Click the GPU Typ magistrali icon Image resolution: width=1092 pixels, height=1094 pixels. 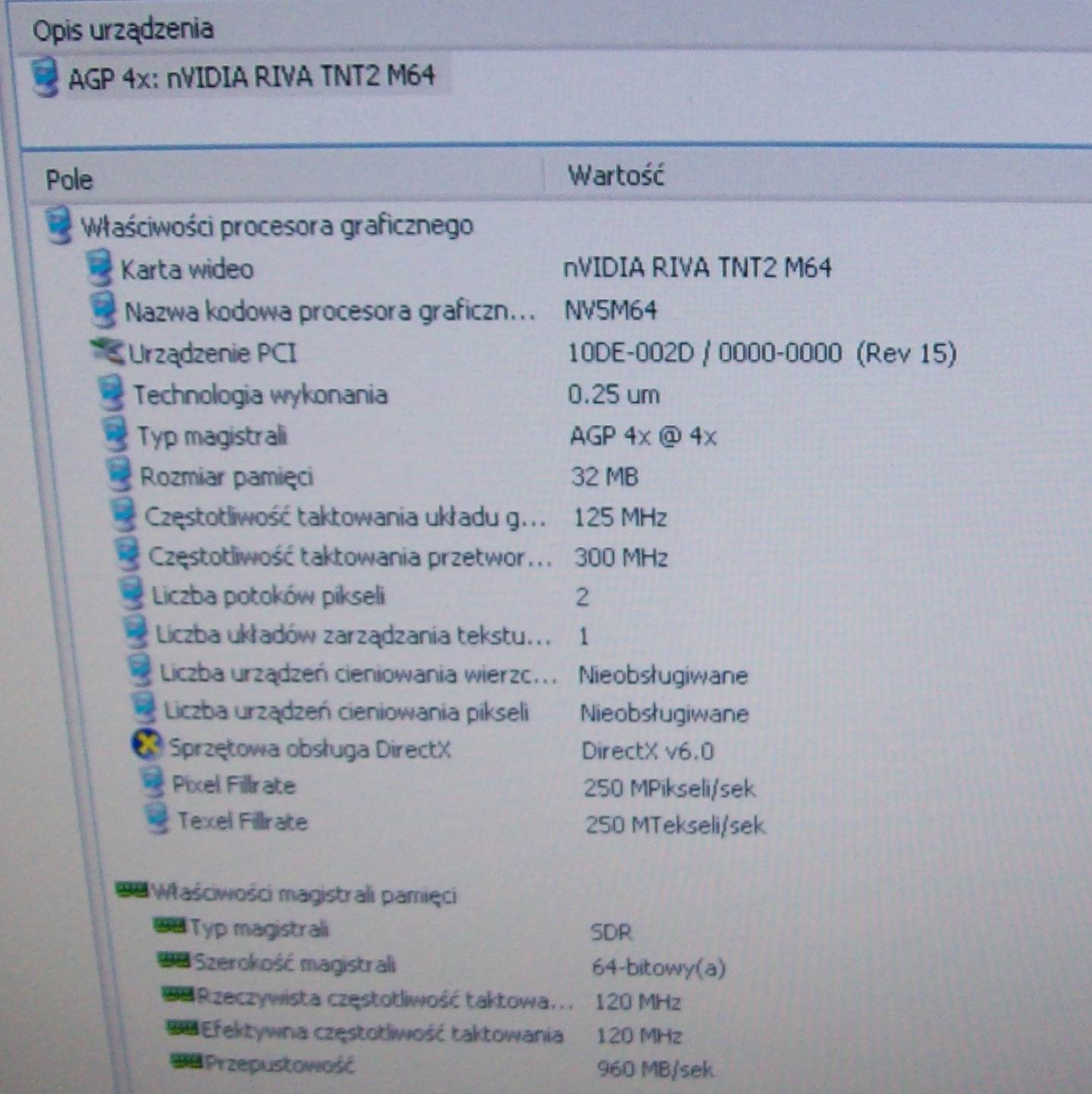[x=115, y=435]
